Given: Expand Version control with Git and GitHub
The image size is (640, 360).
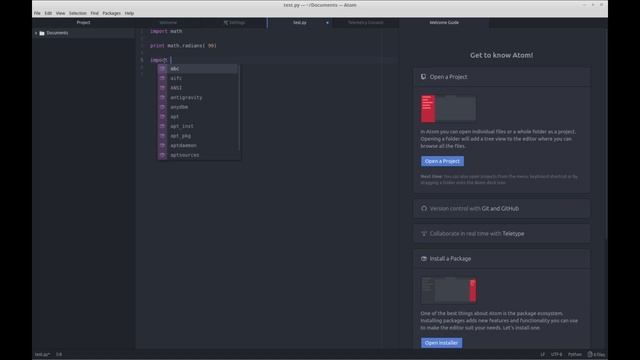Looking at the screenshot, I should (x=502, y=209).
